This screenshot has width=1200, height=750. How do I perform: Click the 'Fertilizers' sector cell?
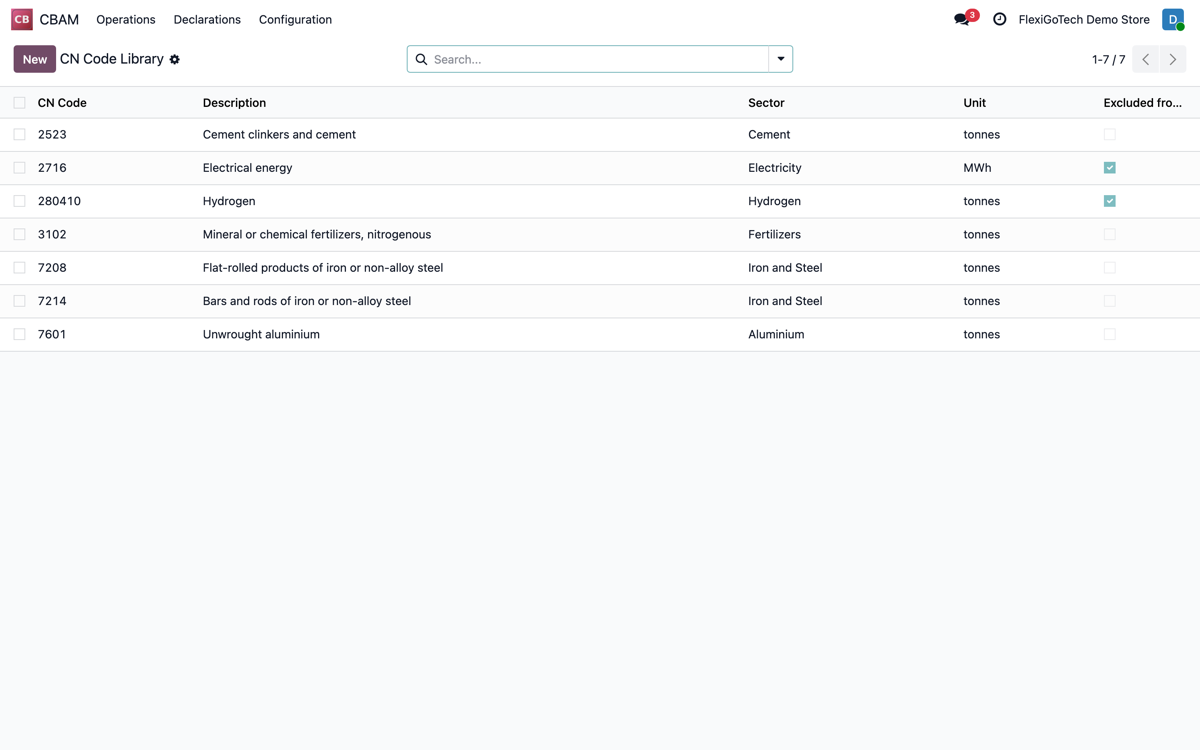(776, 234)
